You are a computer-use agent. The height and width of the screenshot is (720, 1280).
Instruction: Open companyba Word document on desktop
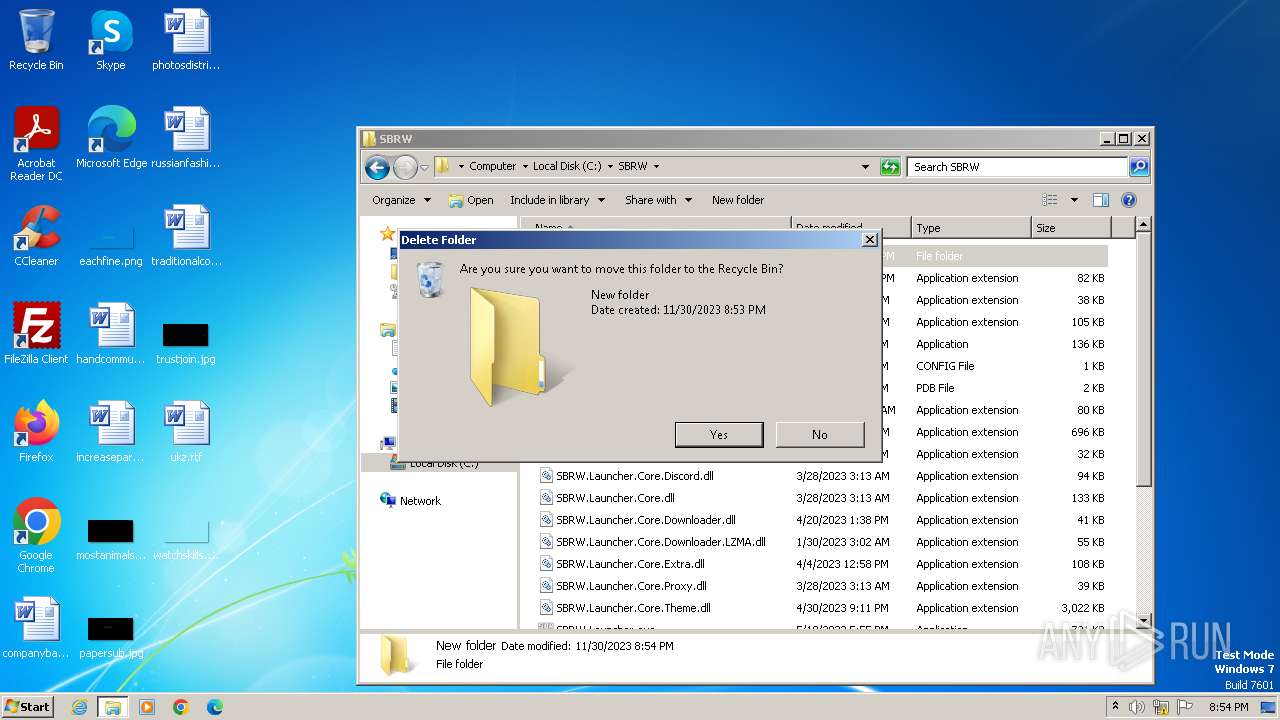[x=36, y=629]
